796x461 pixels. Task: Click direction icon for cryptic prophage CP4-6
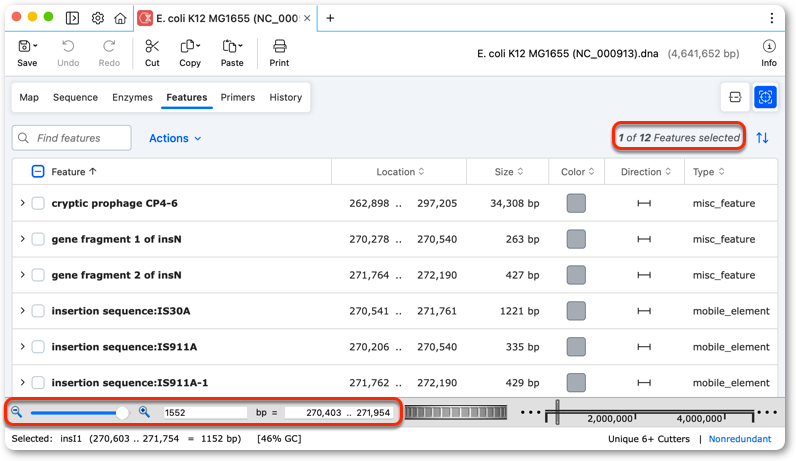644,203
